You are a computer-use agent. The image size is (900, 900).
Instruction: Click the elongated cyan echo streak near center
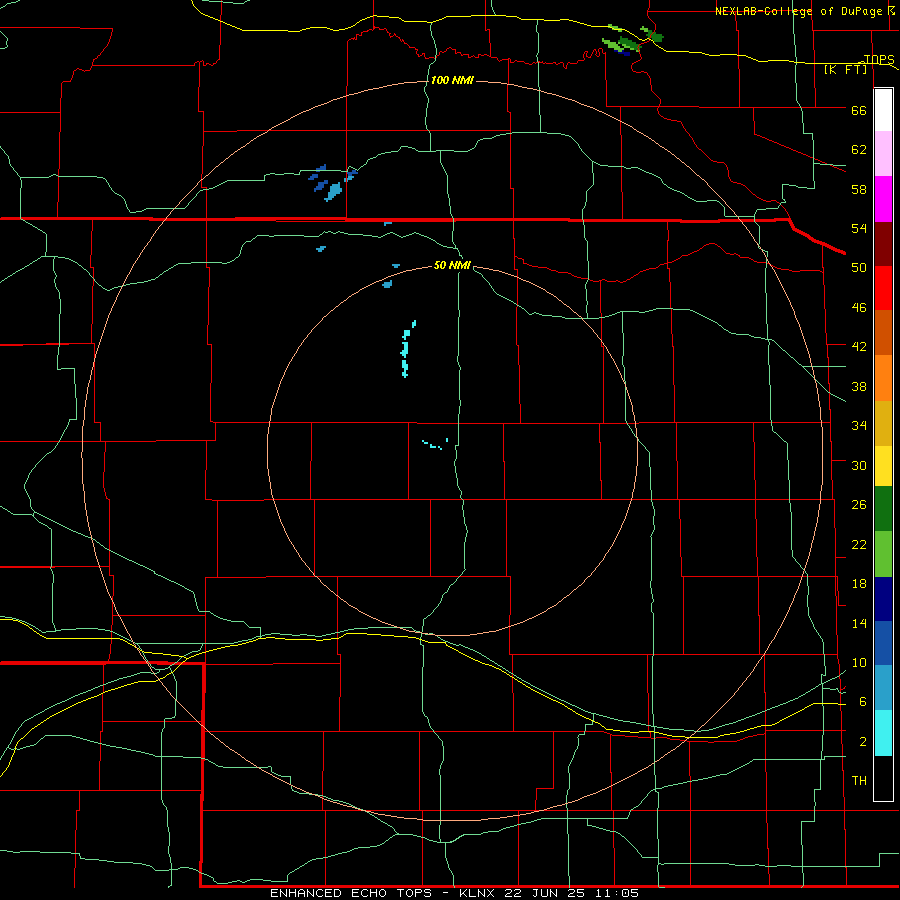point(407,349)
